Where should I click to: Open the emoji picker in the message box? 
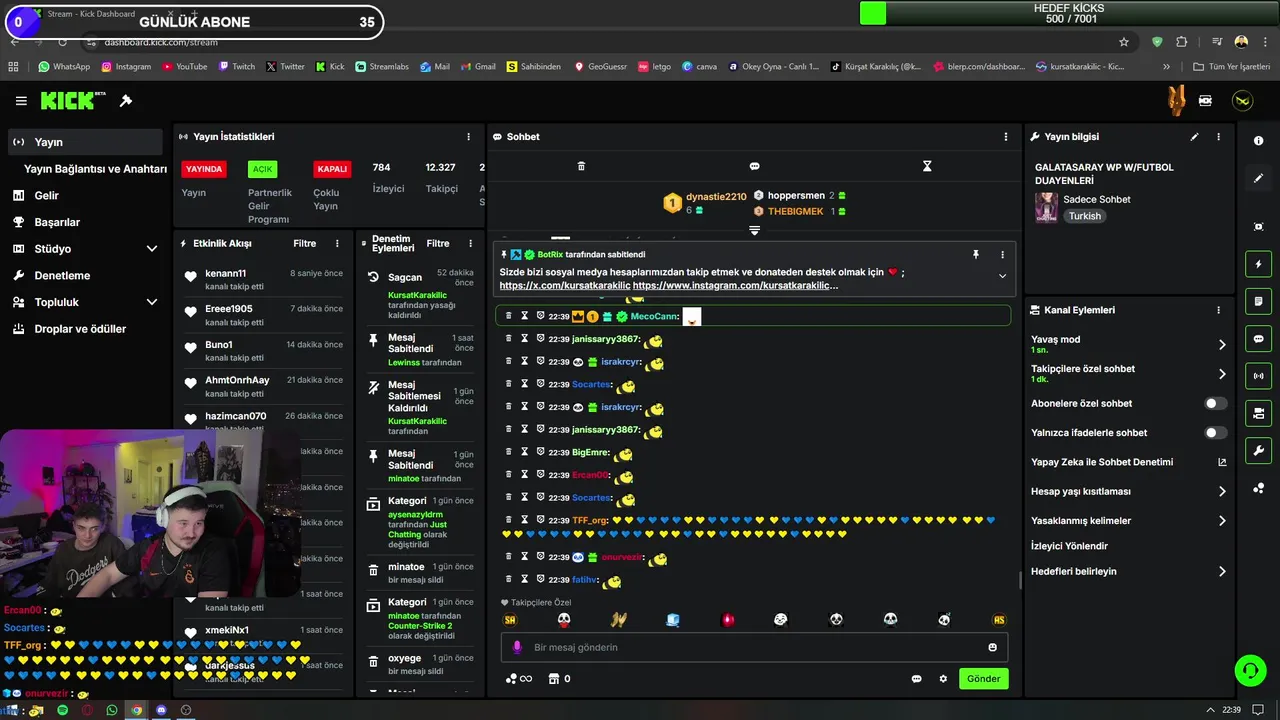[992, 647]
